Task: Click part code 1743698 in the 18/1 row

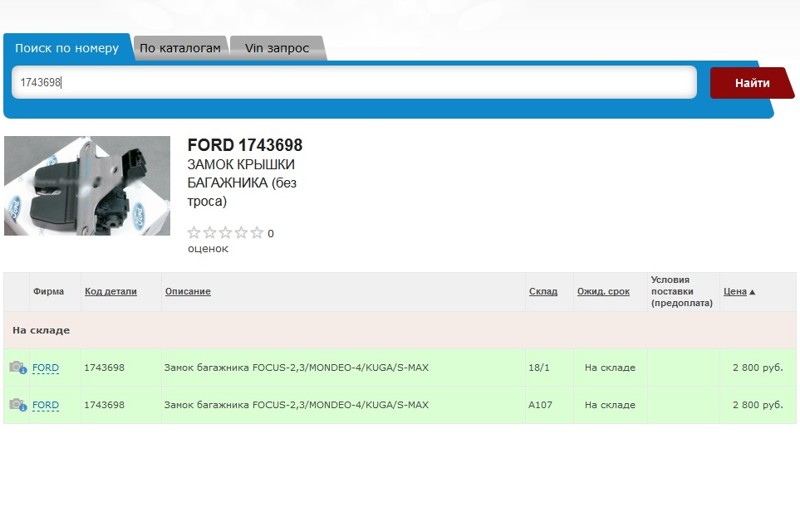Action: [104, 367]
